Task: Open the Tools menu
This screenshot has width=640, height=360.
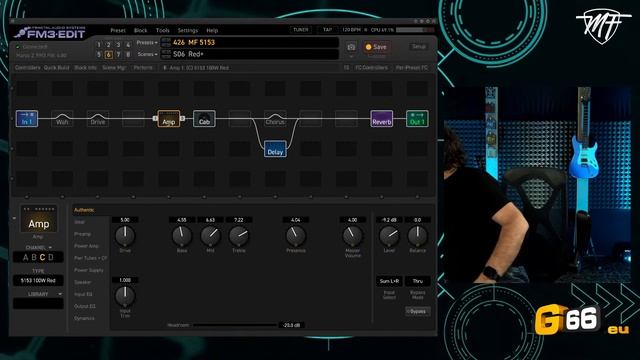Action: [x=162, y=30]
